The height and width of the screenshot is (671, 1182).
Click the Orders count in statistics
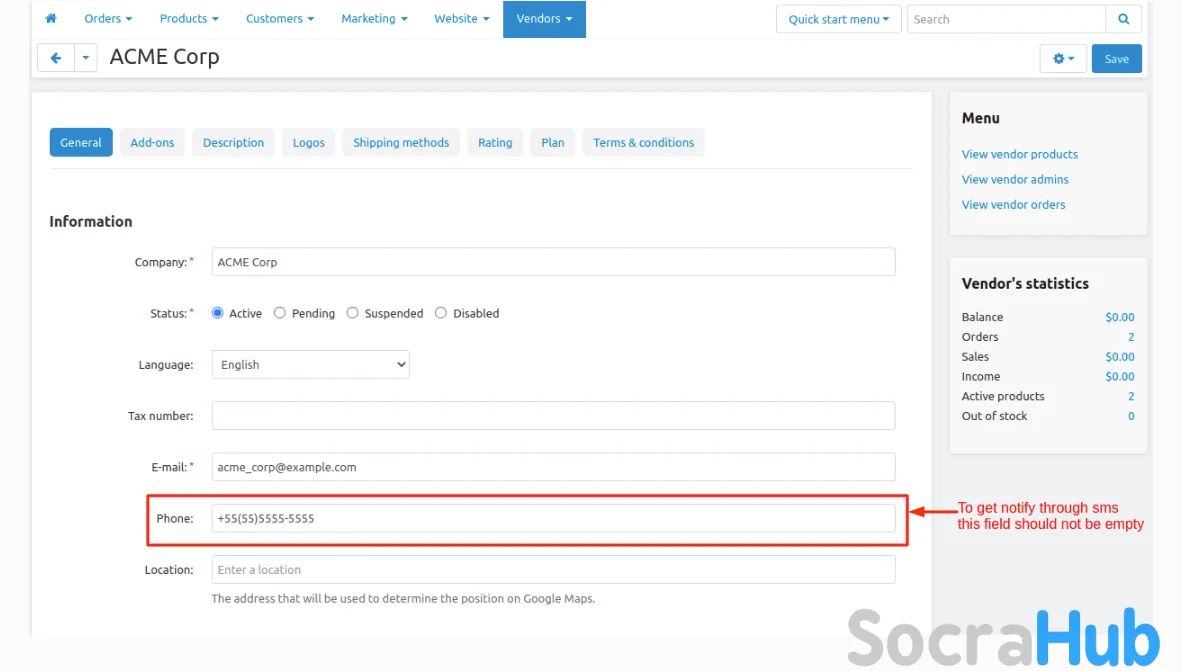point(1131,337)
